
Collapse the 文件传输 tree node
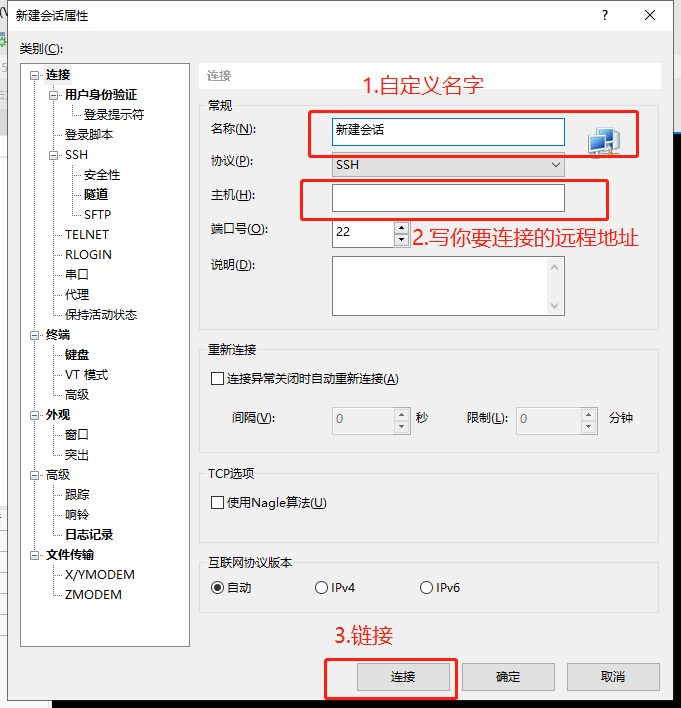(34, 555)
